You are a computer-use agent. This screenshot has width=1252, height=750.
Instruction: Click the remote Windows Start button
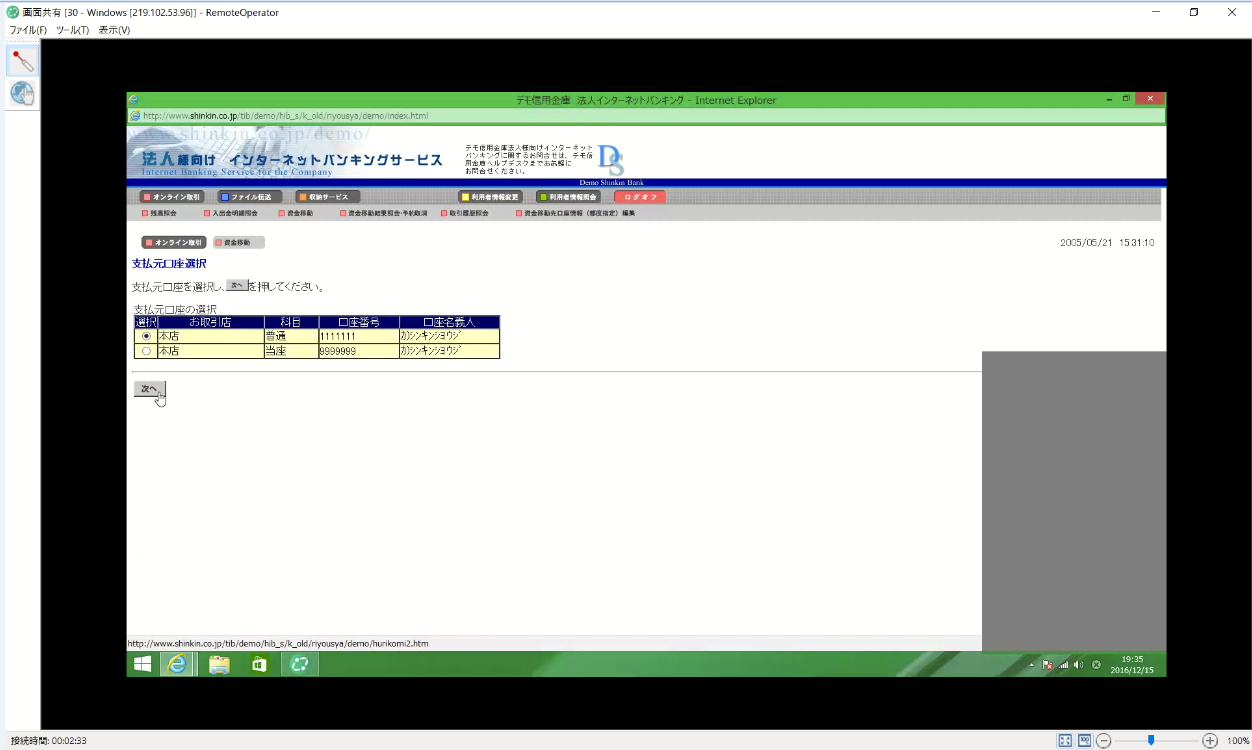[143, 665]
